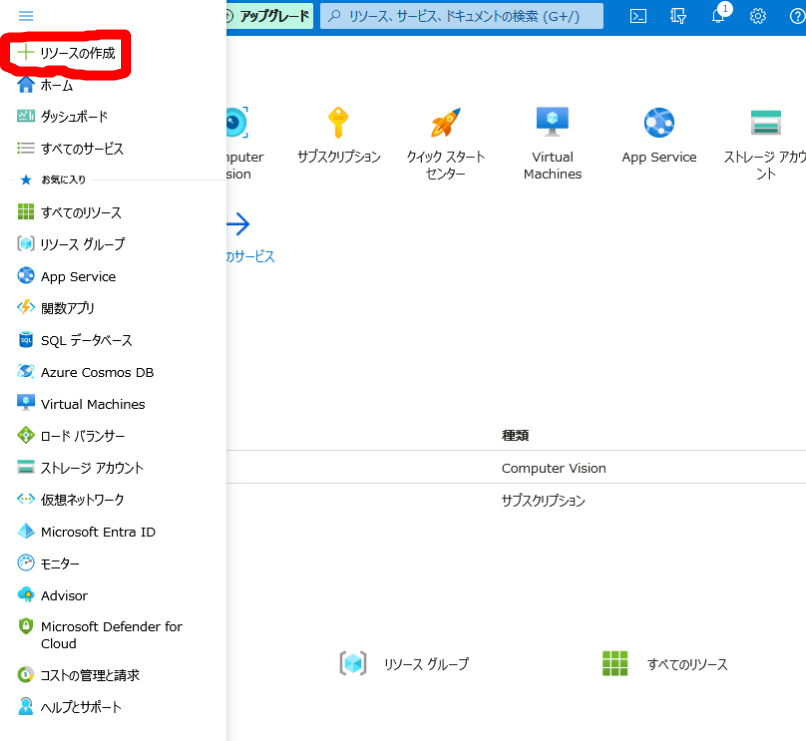The image size is (806, 741).
Task: Open ロード バランサー in the sidebar
Action: 71,436
